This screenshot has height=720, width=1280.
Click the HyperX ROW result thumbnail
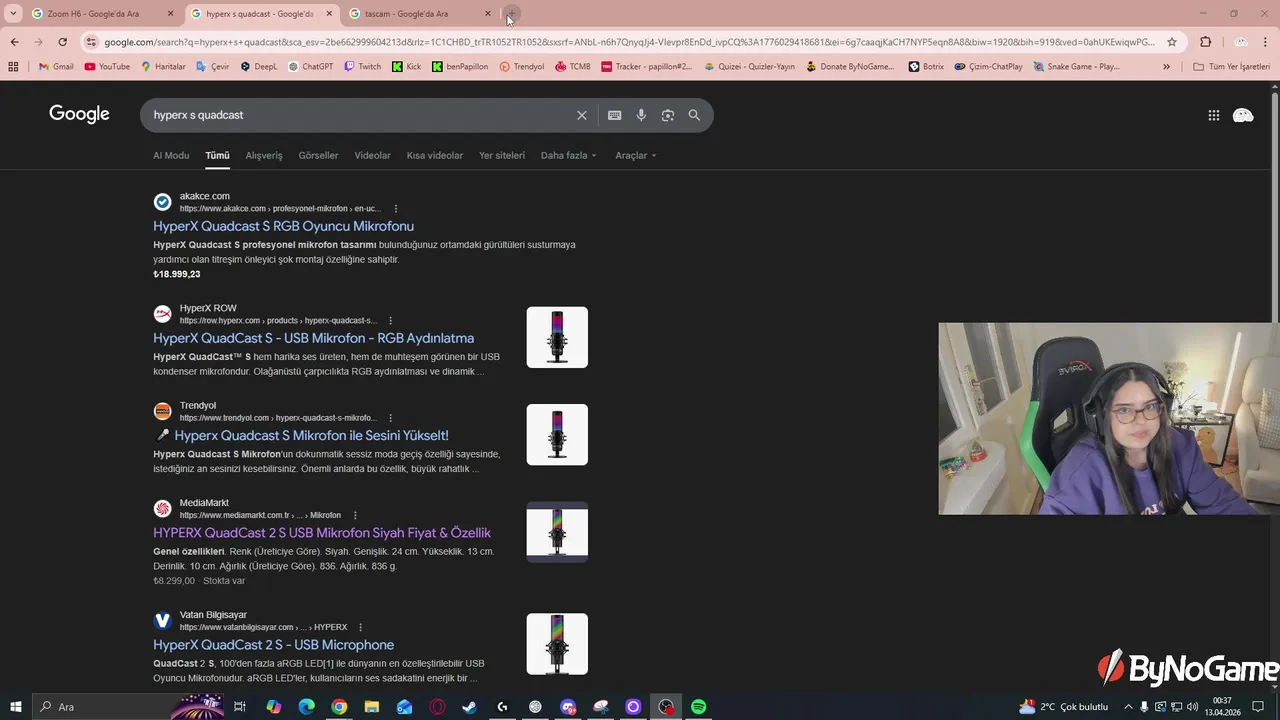click(557, 337)
